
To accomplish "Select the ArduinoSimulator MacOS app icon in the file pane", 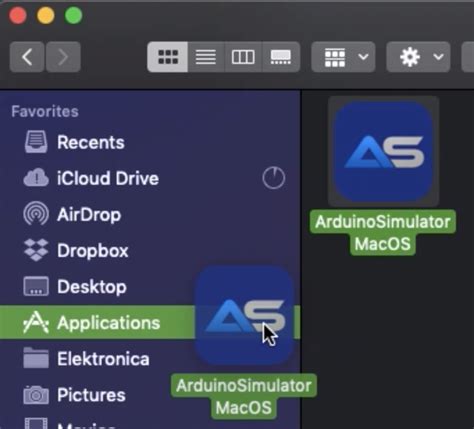I will tap(384, 152).
